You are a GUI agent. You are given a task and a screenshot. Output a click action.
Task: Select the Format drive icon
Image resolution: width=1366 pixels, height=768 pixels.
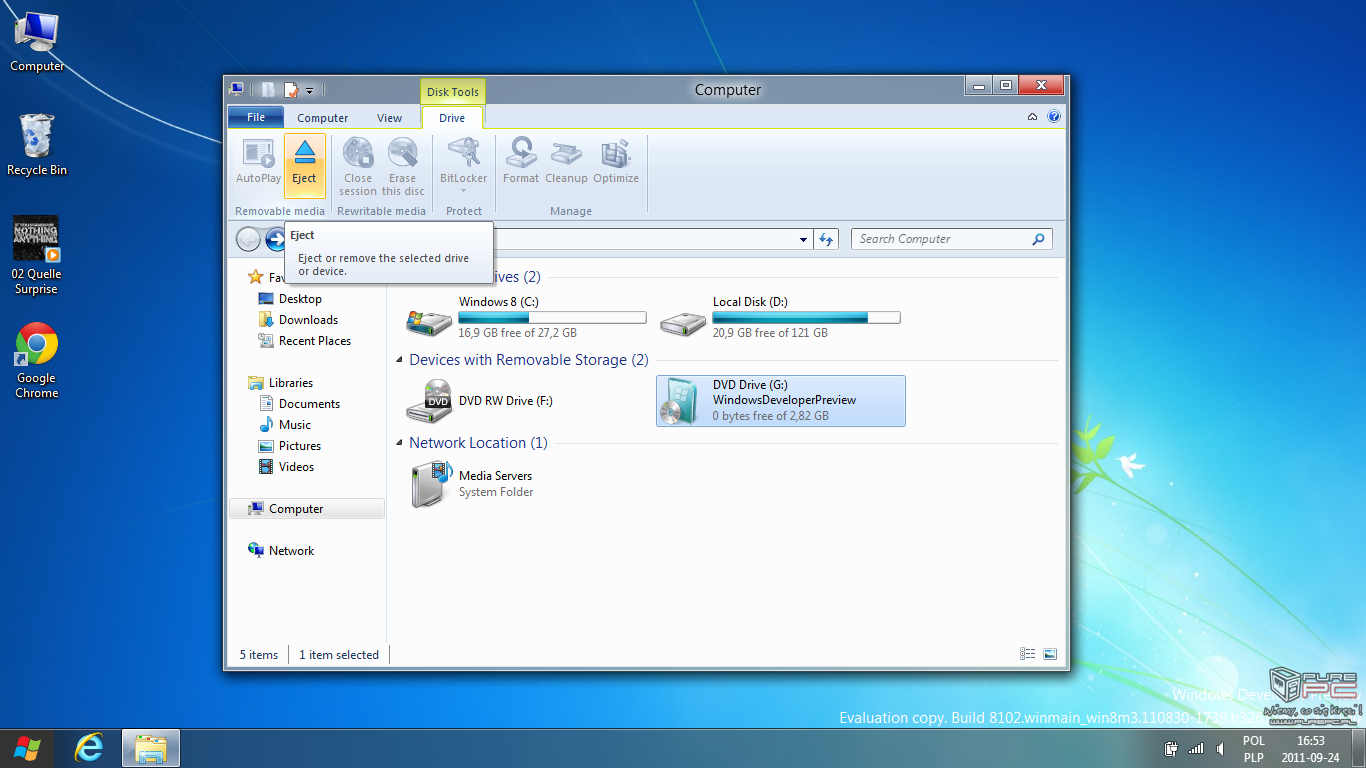click(520, 154)
